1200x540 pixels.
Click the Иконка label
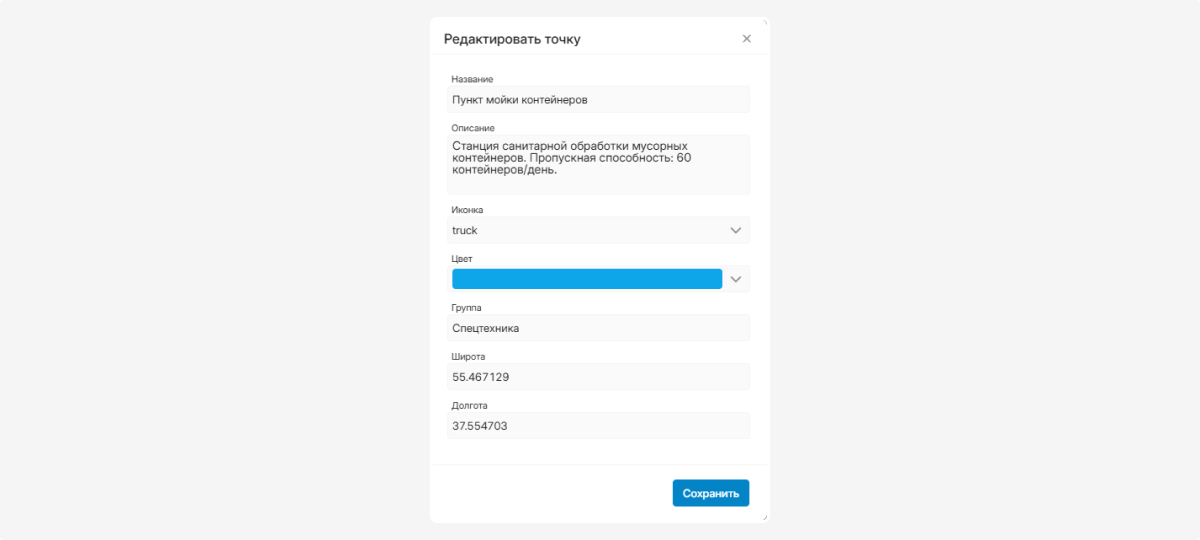(468, 210)
